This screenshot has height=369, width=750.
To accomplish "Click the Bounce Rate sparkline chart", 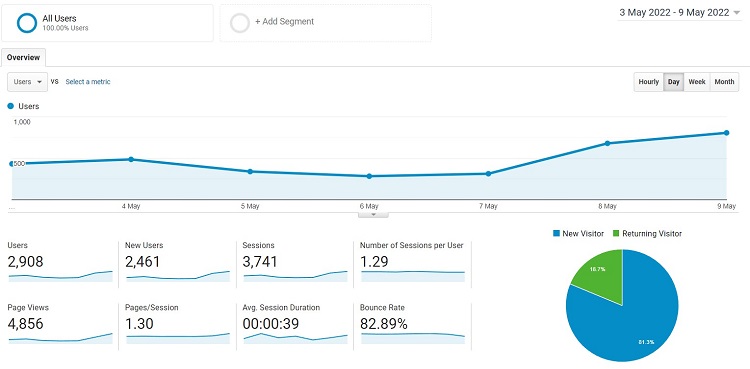I will point(413,338).
